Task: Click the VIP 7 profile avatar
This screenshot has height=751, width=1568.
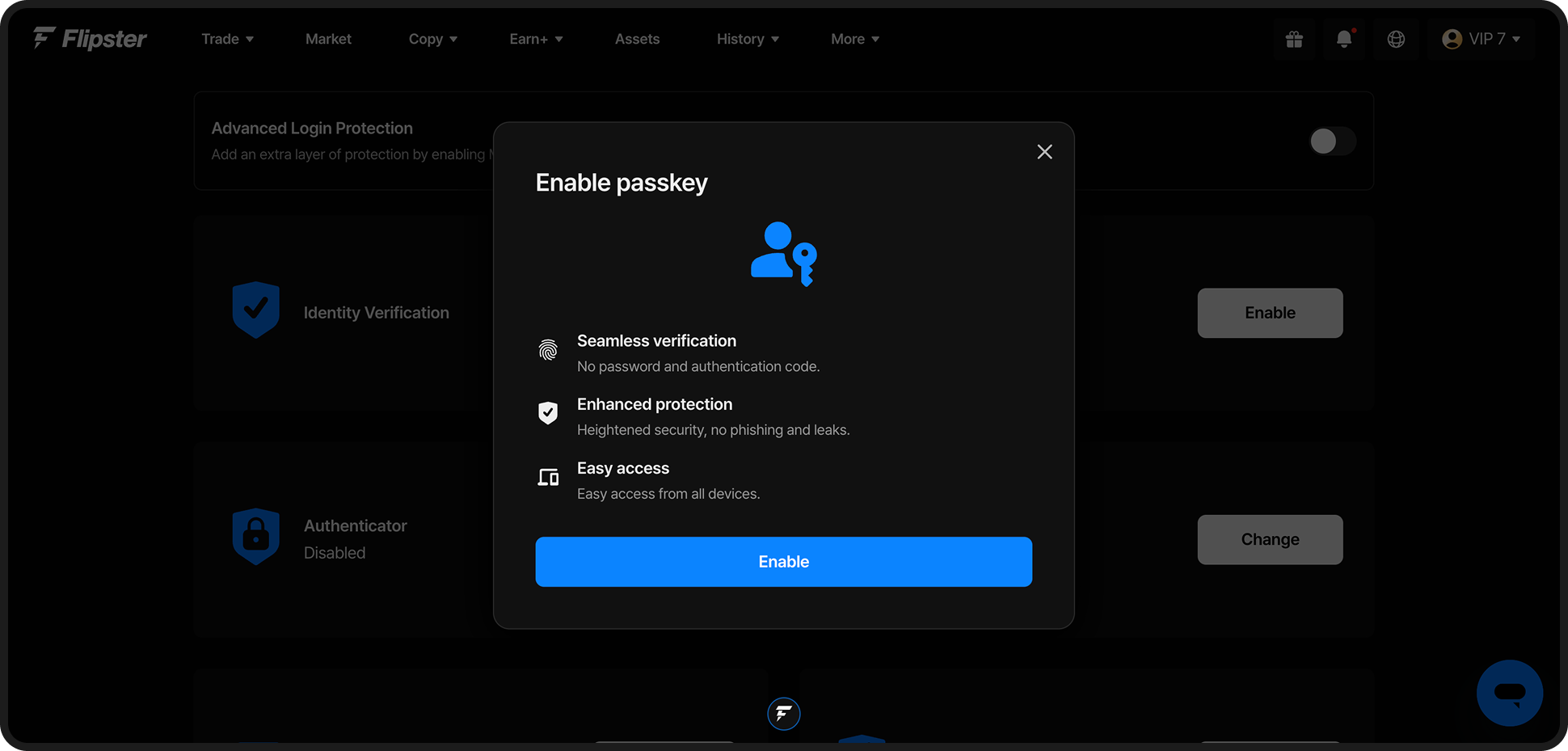Action: tap(1452, 39)
